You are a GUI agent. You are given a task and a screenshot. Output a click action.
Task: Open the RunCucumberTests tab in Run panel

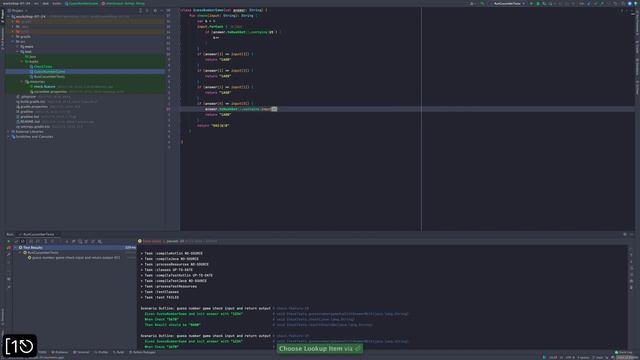38,234
